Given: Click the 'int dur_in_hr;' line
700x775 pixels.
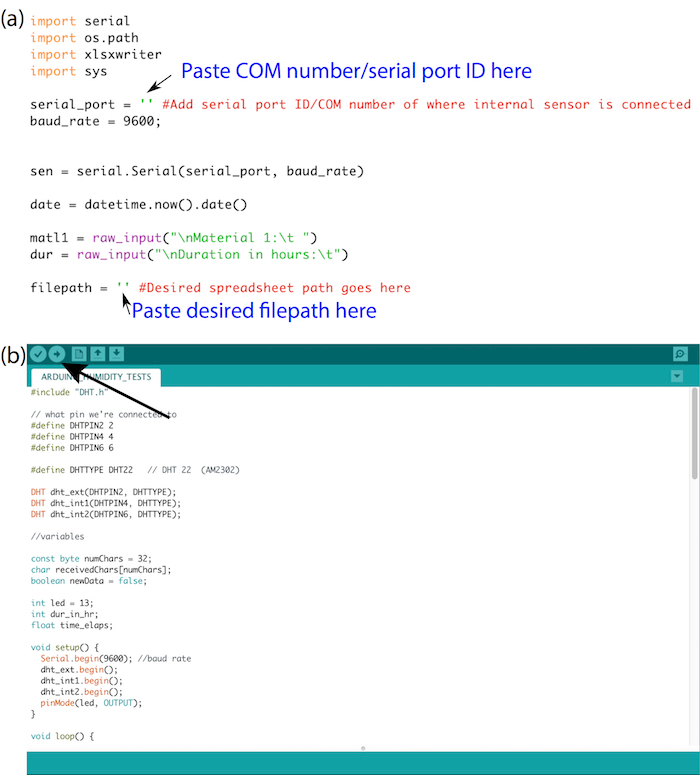Looking at the screenshot, I should click(64, 614).
